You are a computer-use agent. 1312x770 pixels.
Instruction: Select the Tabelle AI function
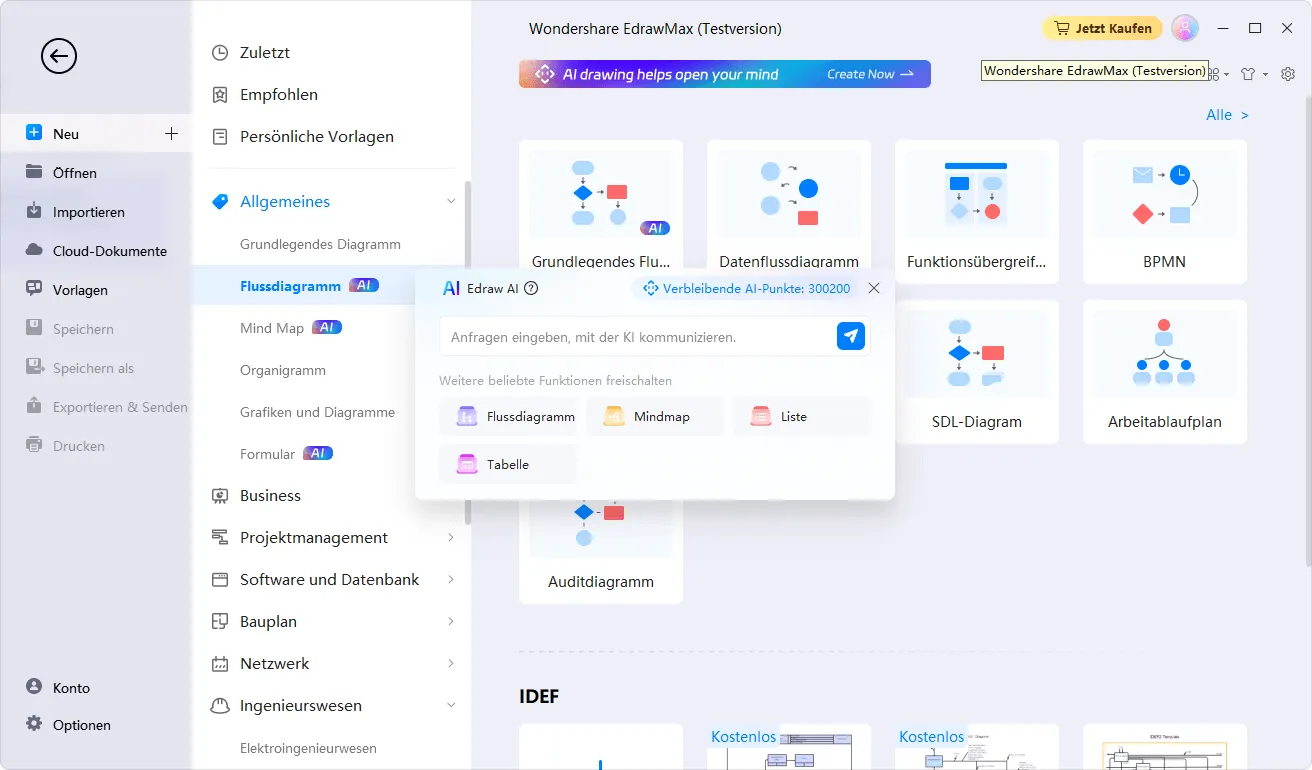coord(507,463)
